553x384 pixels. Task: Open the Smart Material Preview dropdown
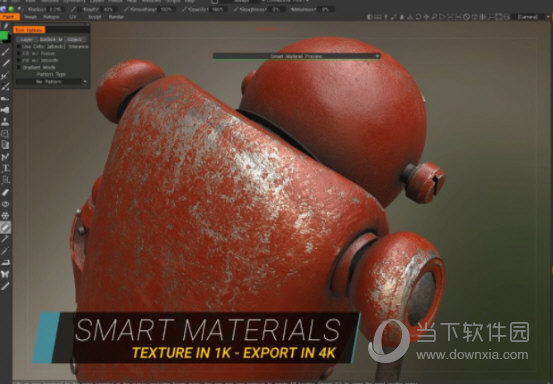(x=296, y=56)
